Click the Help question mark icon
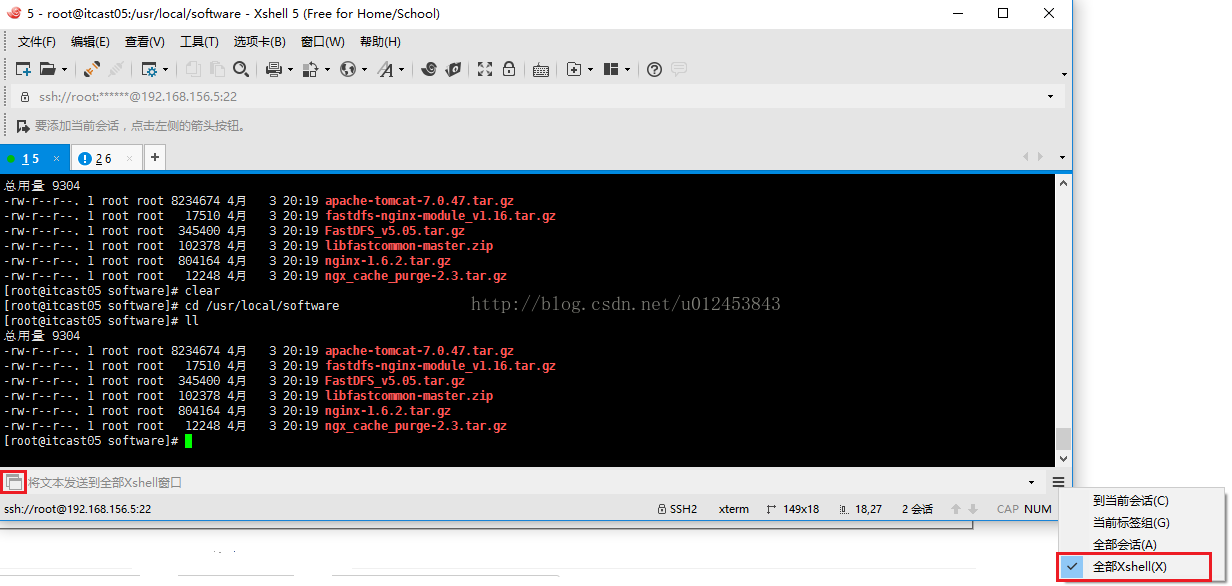 [x=655, y=69]
